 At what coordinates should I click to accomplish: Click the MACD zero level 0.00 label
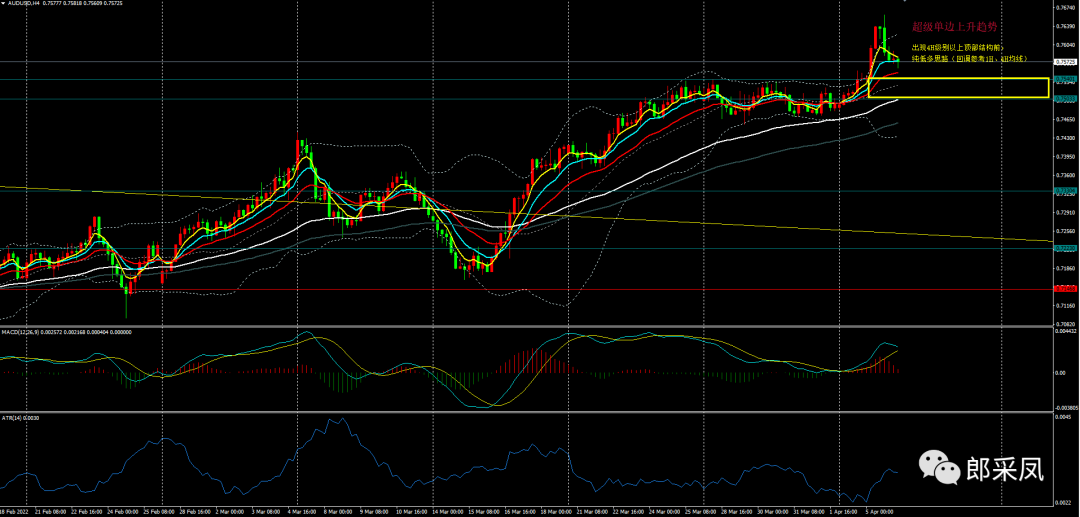[1062, 372]
